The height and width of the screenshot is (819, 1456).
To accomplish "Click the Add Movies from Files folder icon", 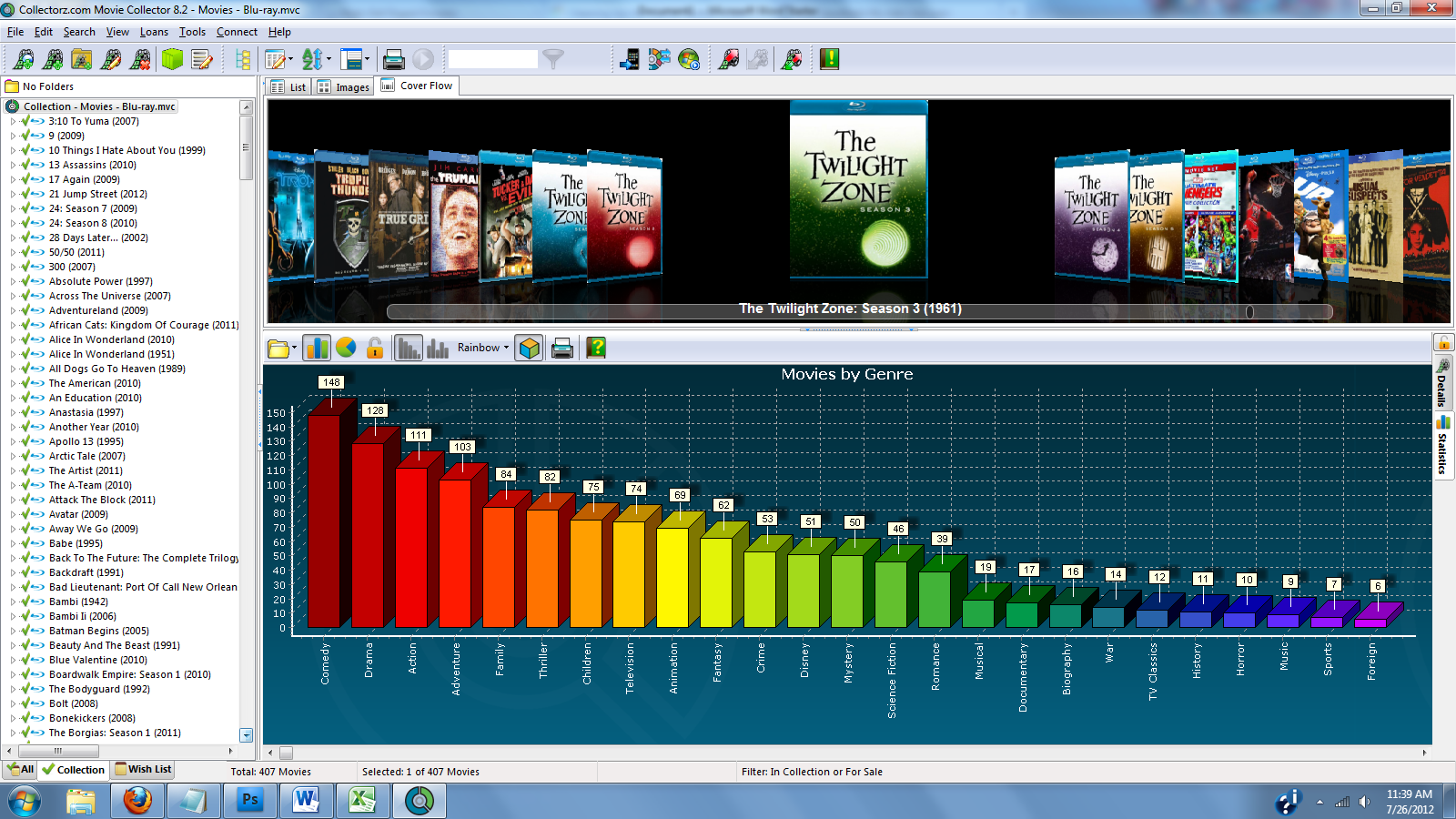I will coord(82,60).
